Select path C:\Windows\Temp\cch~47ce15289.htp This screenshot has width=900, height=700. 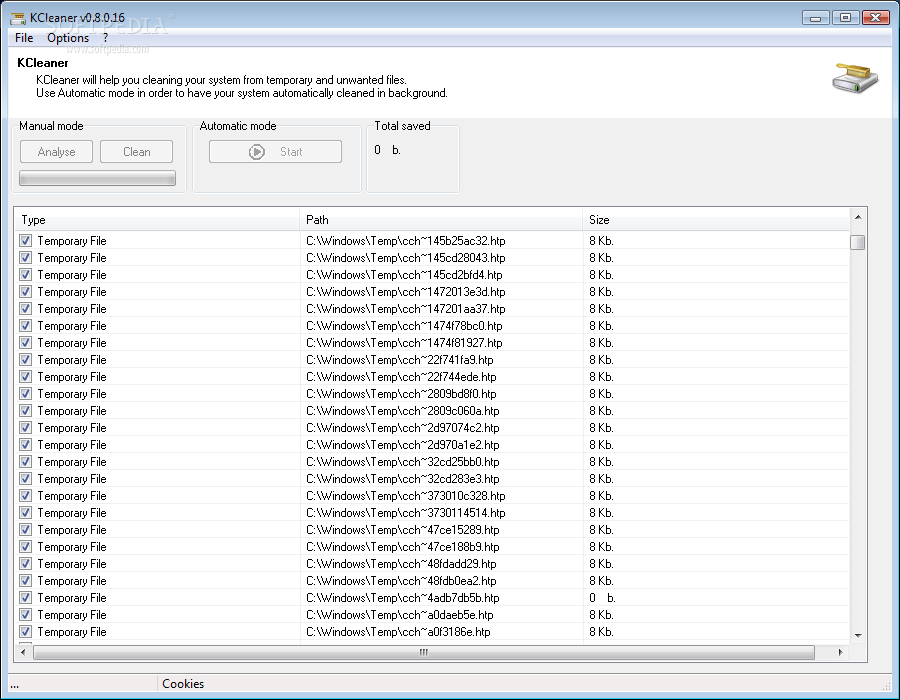click(x=402, y=530)
